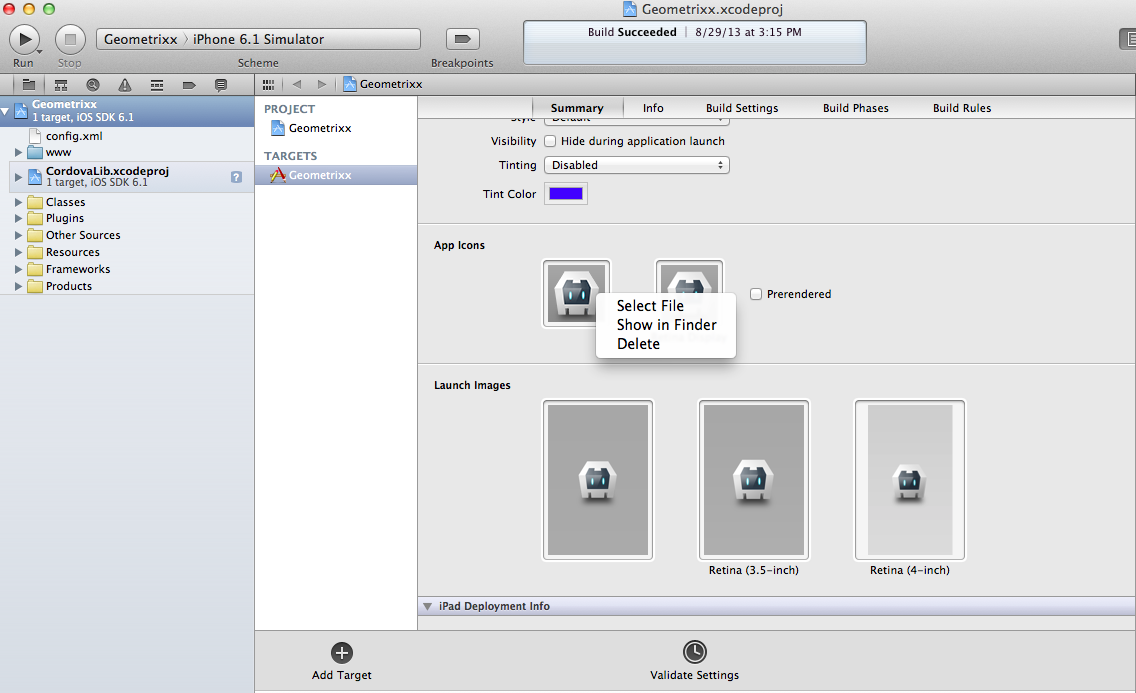Click the first non-retina launch image

click(x=598, y=480)
